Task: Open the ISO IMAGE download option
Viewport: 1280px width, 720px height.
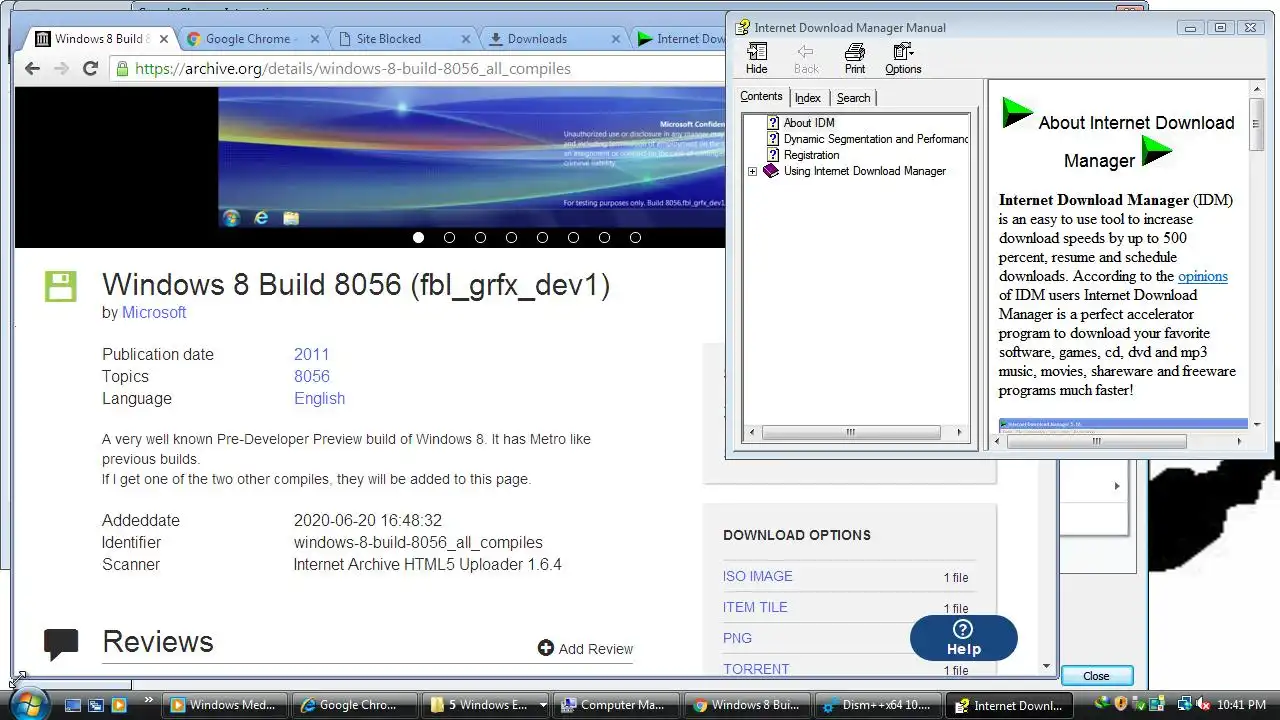Action: click(x=757, y=576)
